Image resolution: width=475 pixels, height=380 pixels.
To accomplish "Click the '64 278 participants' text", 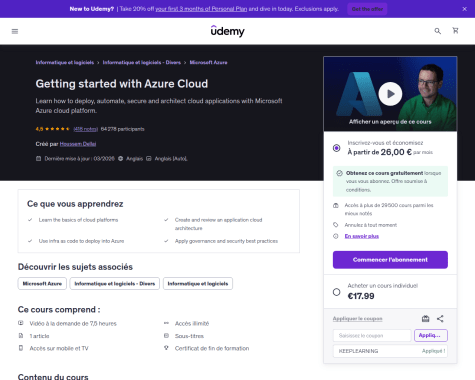I will 122,129.
